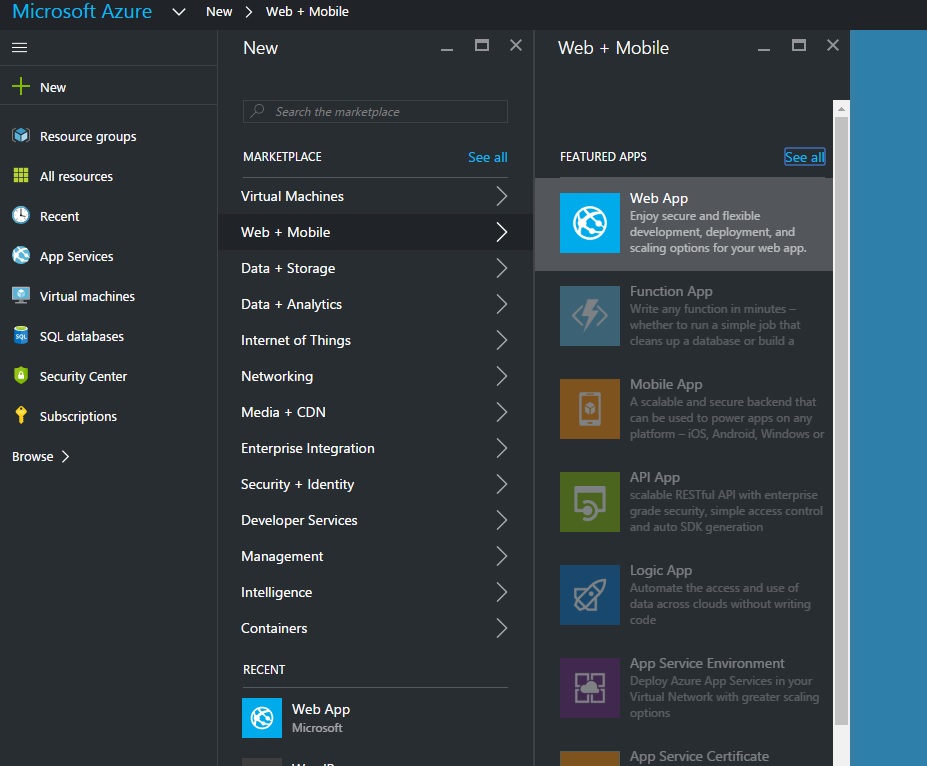Expand Data + Analytics chevron
The width and height of the screenshot is (927, 766).
[501, 304]
